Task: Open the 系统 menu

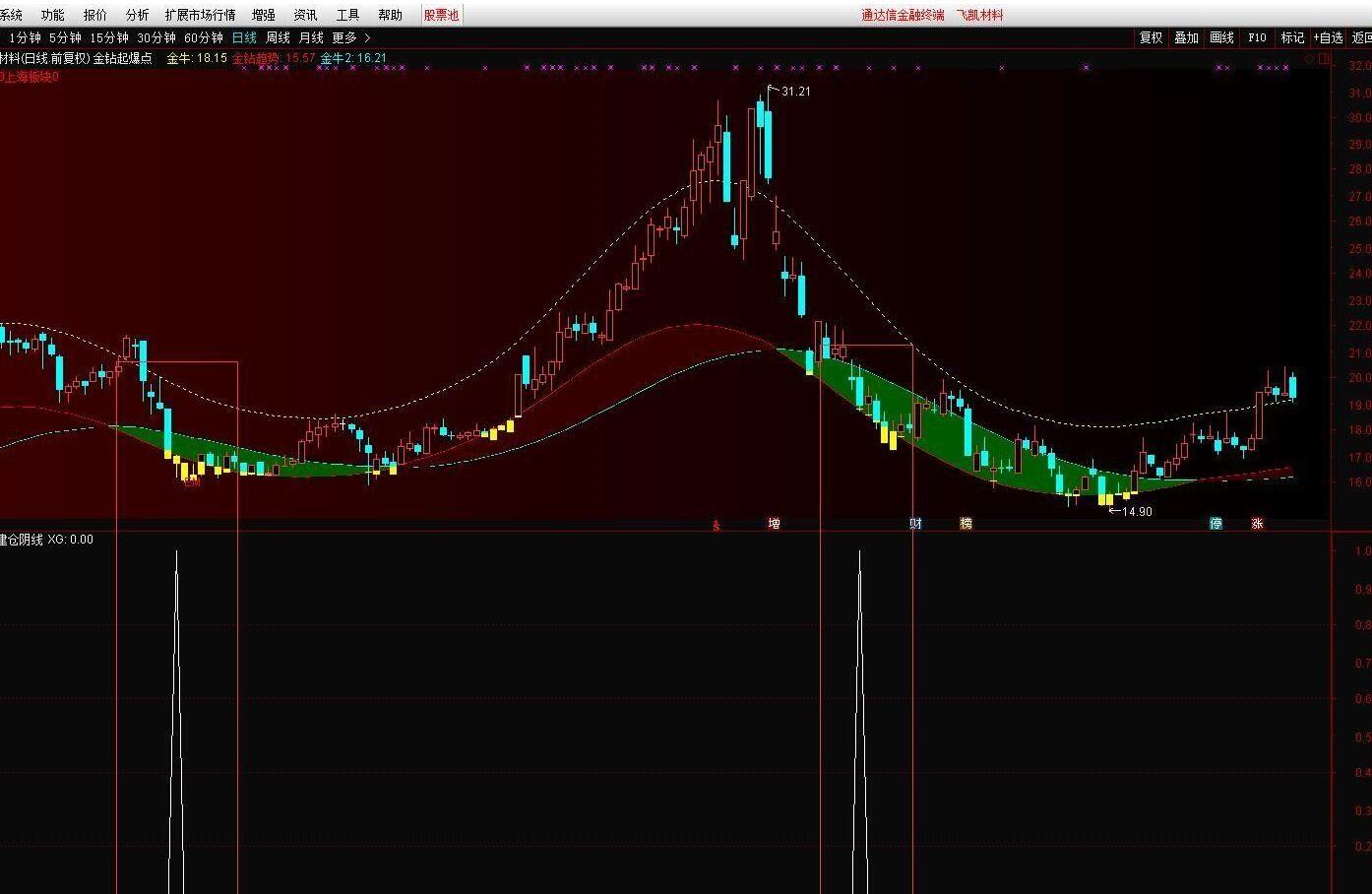Action: (11, 15)
